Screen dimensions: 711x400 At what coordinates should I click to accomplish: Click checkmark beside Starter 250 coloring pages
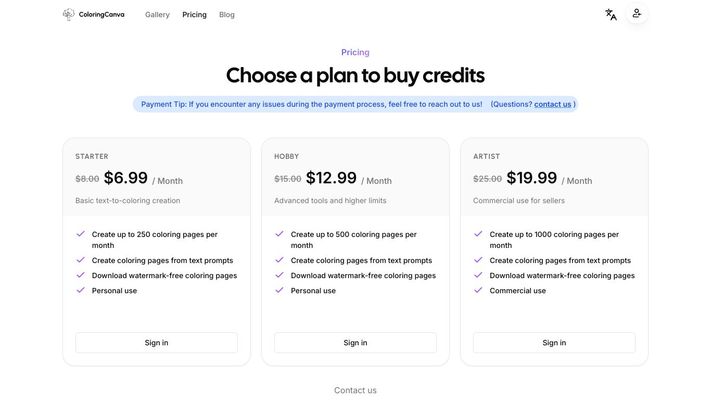[80, 234]
